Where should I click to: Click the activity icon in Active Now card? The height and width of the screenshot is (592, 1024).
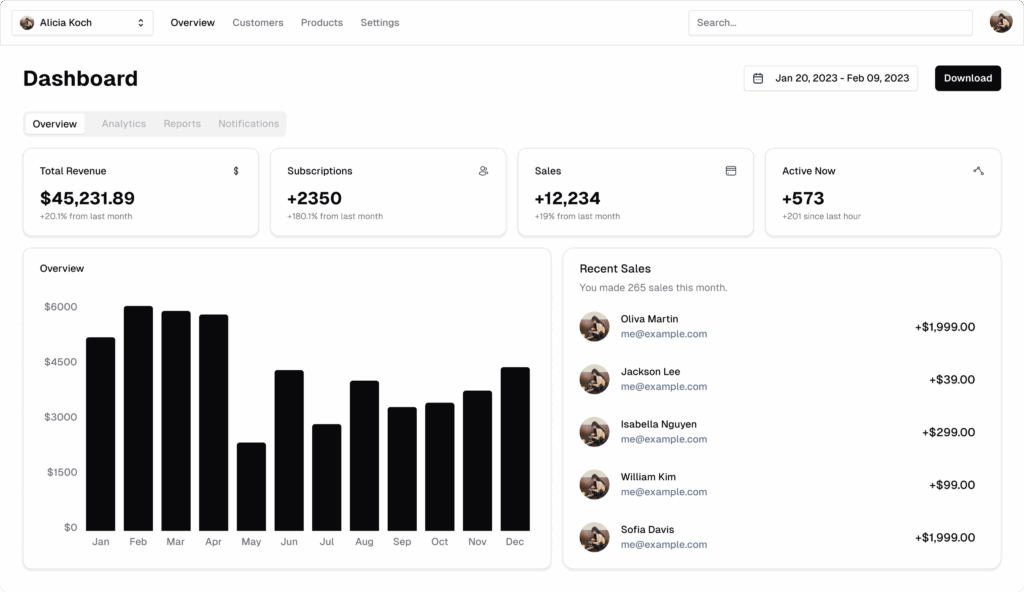tap(978, 171)
